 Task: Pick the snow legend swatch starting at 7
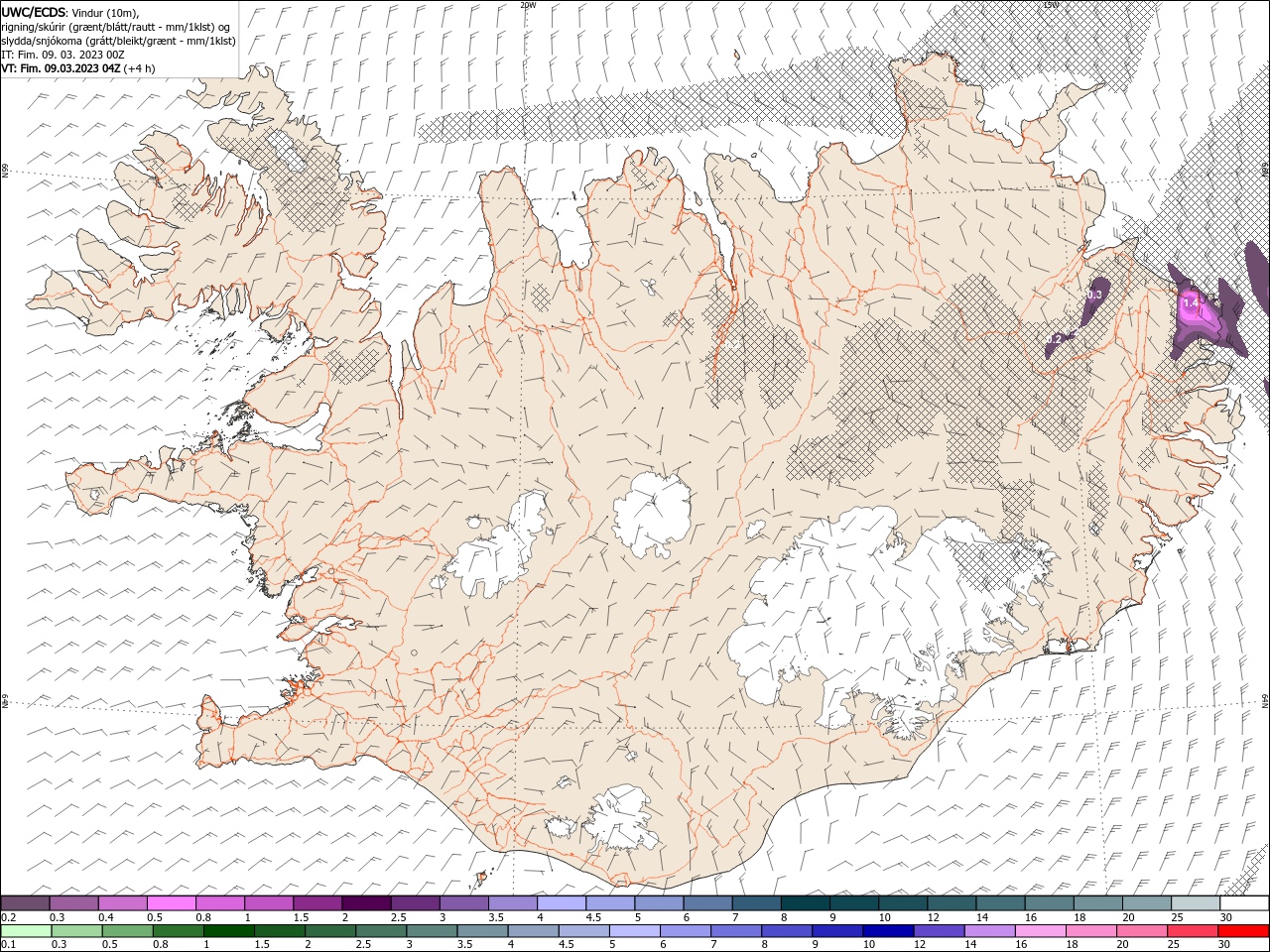(756, 902)
